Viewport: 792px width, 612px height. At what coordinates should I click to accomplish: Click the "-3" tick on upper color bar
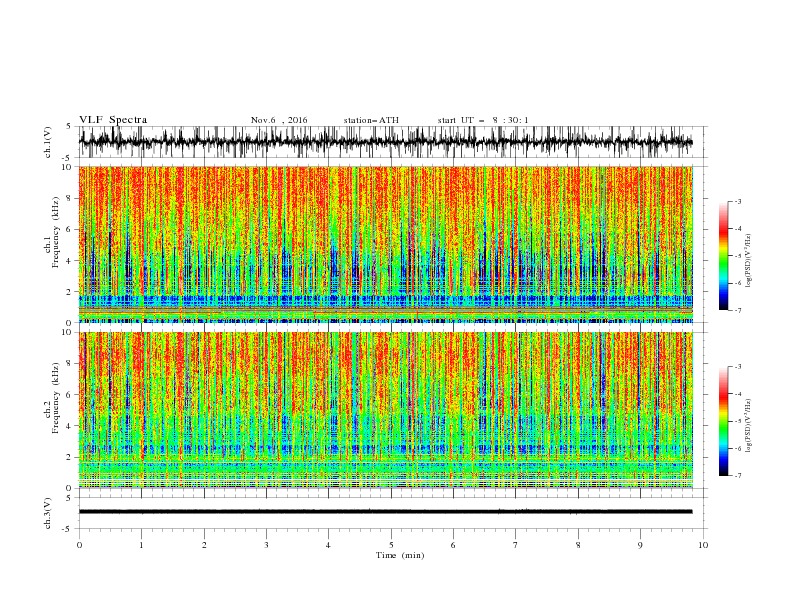click(738, 201)
